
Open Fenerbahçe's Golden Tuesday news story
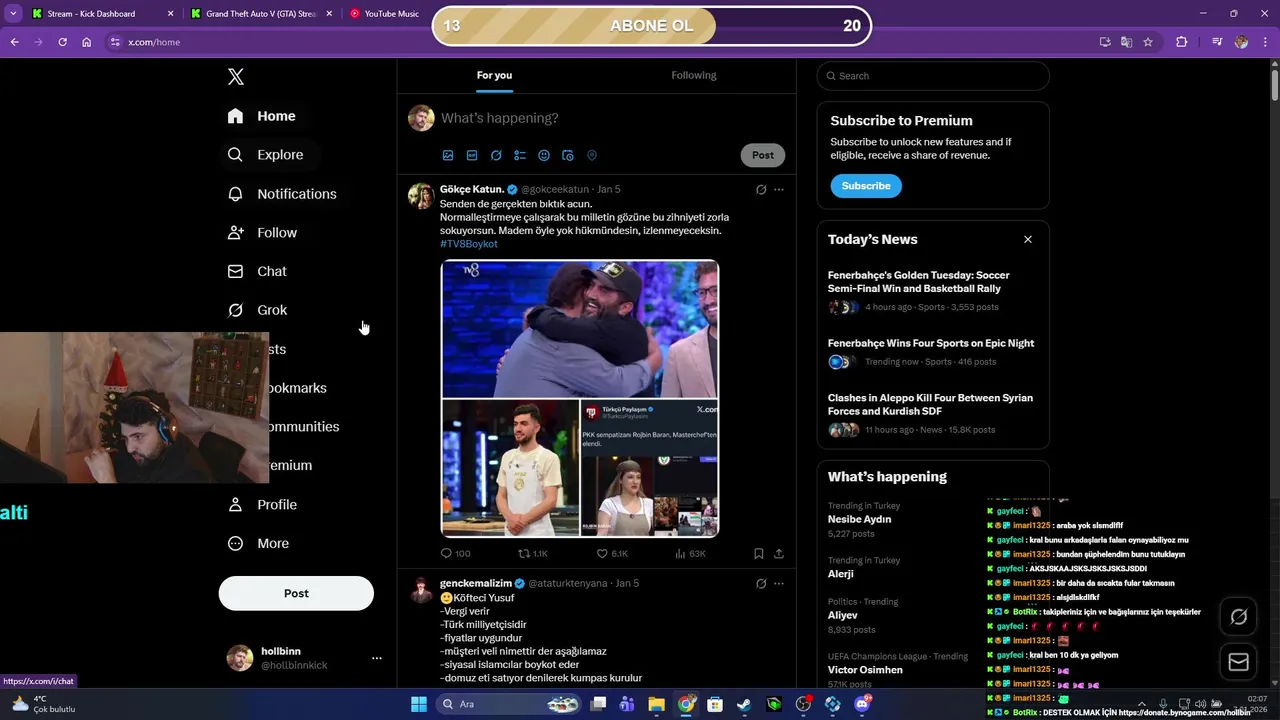point(933,291)
